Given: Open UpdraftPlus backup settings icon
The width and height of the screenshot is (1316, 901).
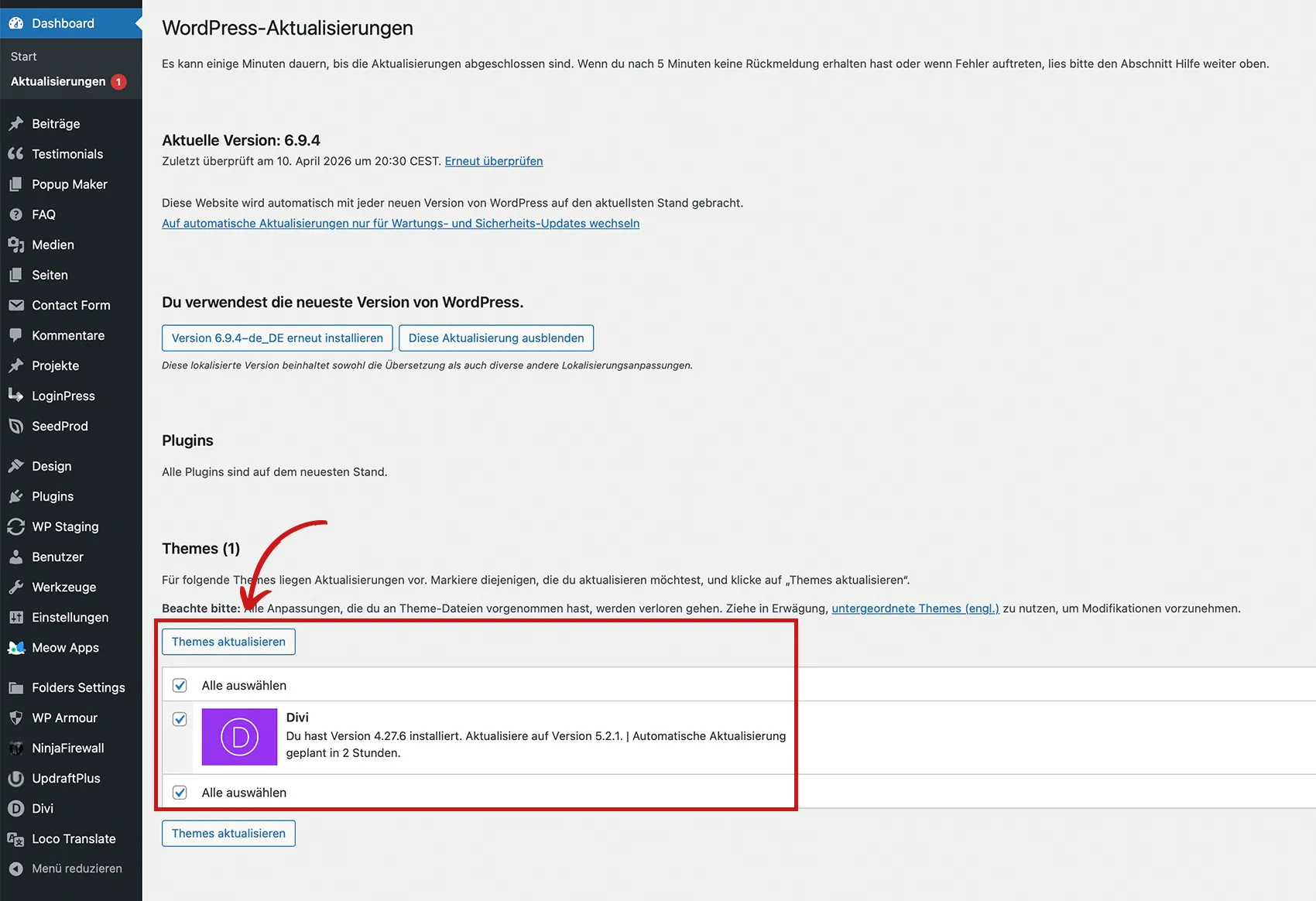Looking at the screenshot, I should (x=16, y=778).
